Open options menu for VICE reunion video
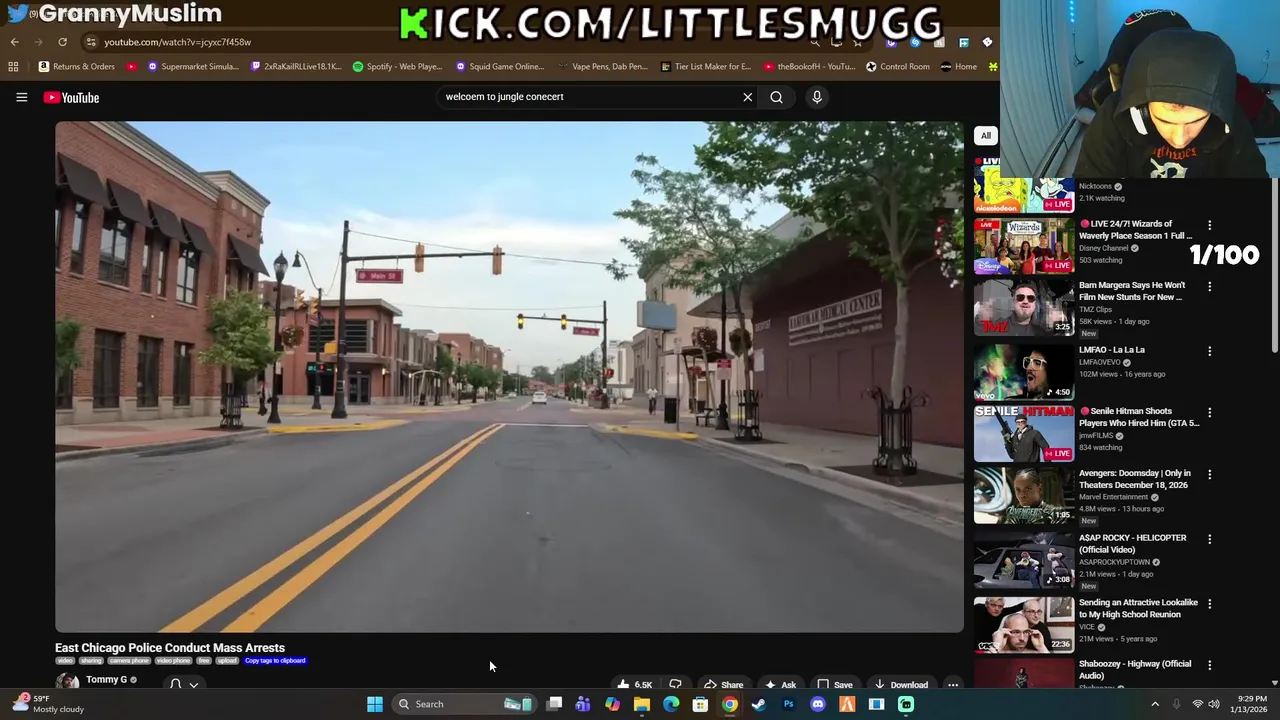The height and width of the screenshot is (720, 1280). tap(1209, 604)
